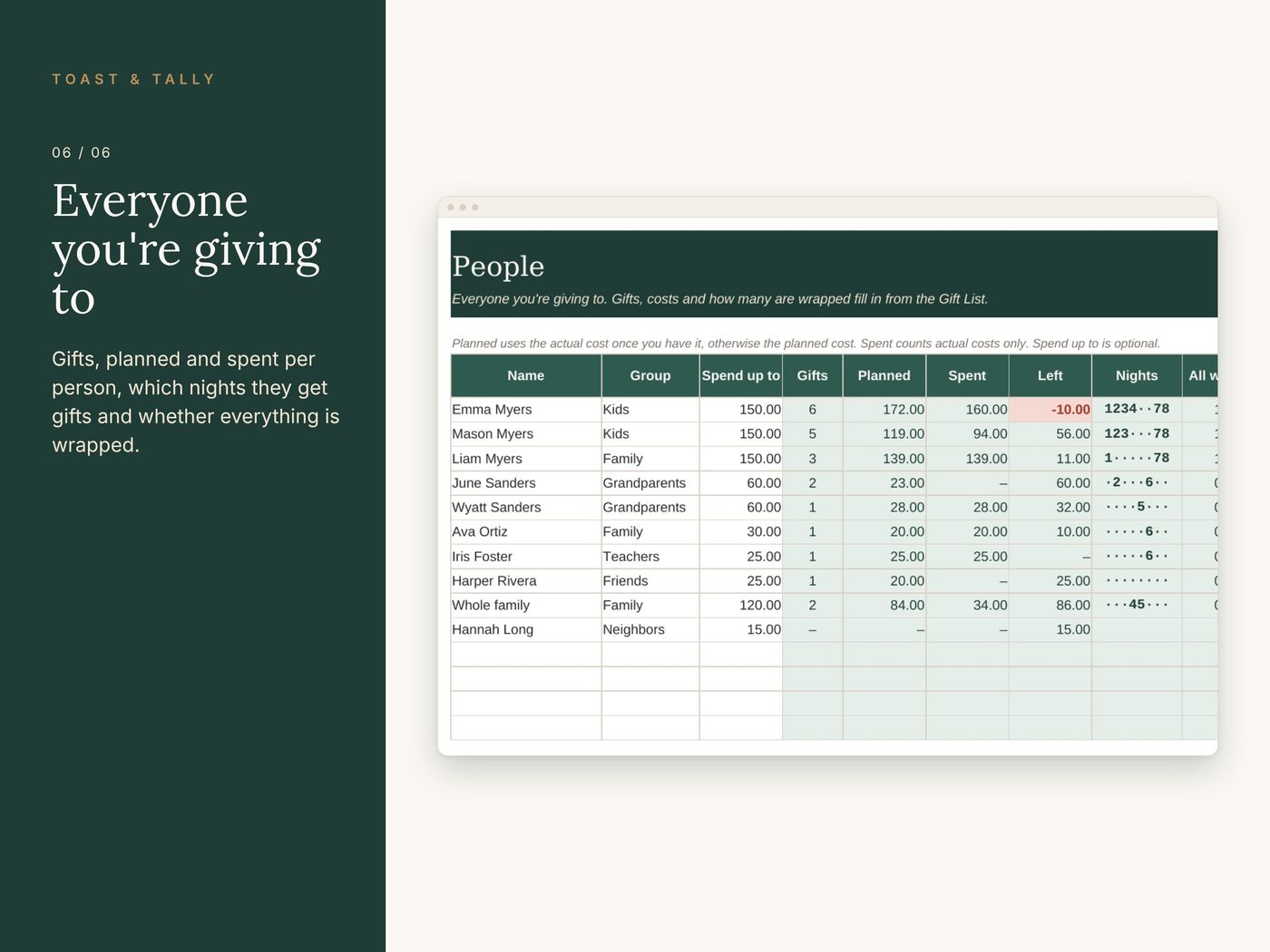
Task: Select the 84.00 Planned cell
Action: click(884, 606)
